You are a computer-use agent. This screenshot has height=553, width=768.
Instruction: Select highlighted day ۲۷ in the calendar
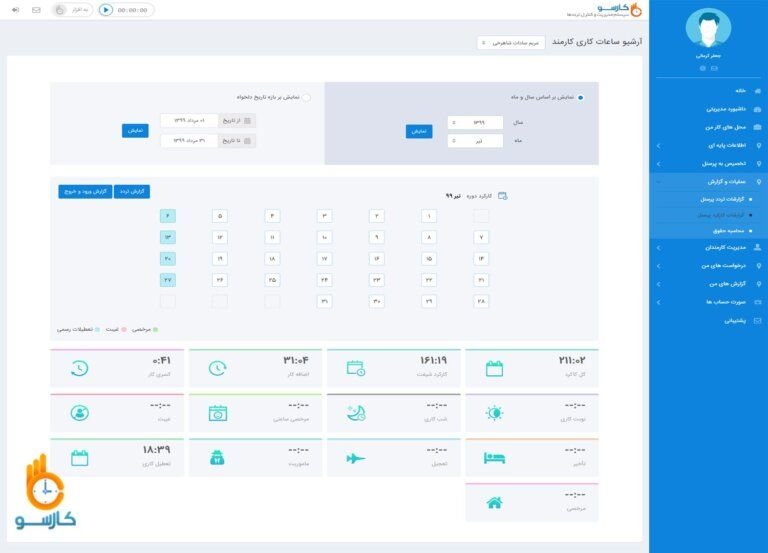(x=168, y=280)
